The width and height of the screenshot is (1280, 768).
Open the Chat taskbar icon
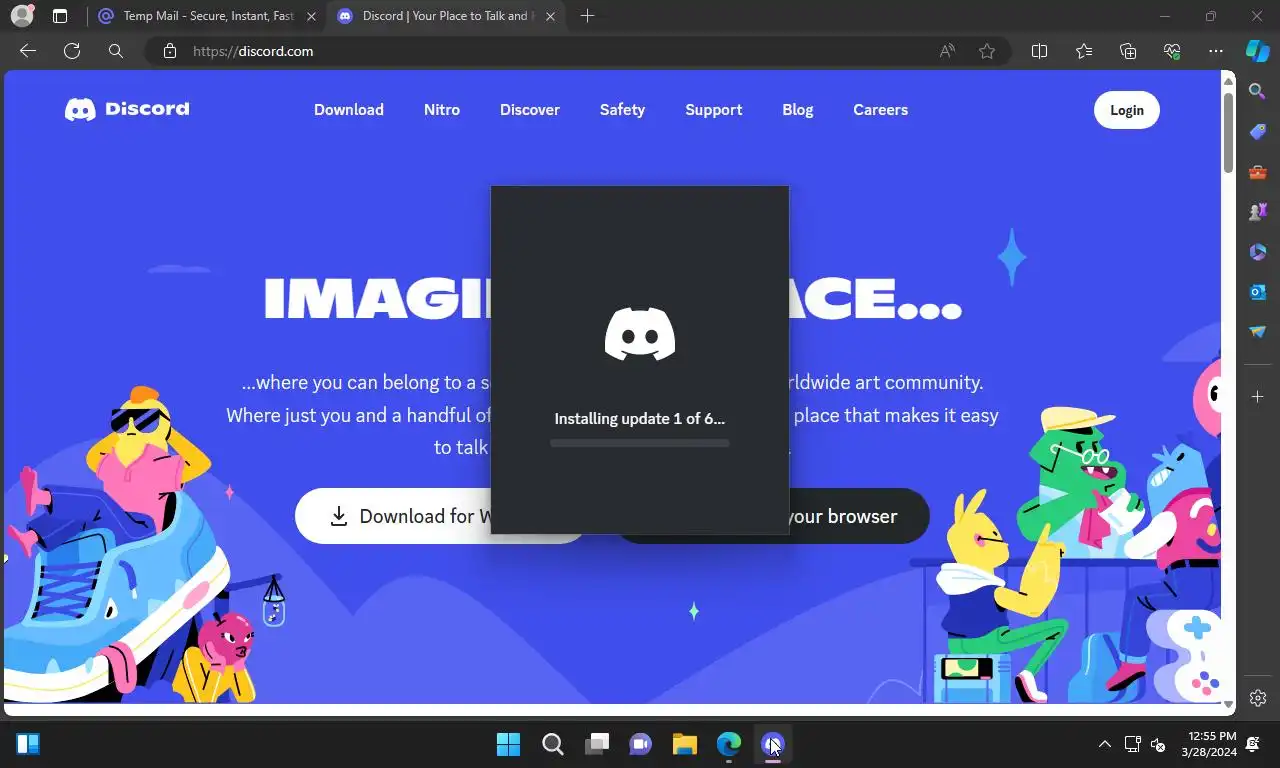pyautogui.click(x=640, y=744)
